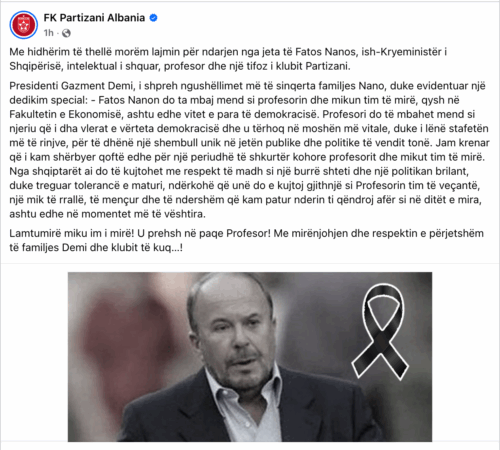Click the paragraph starting 'Me hidhërim të thellë'
This screenshot has height=450, width=500.
(228, 59)
